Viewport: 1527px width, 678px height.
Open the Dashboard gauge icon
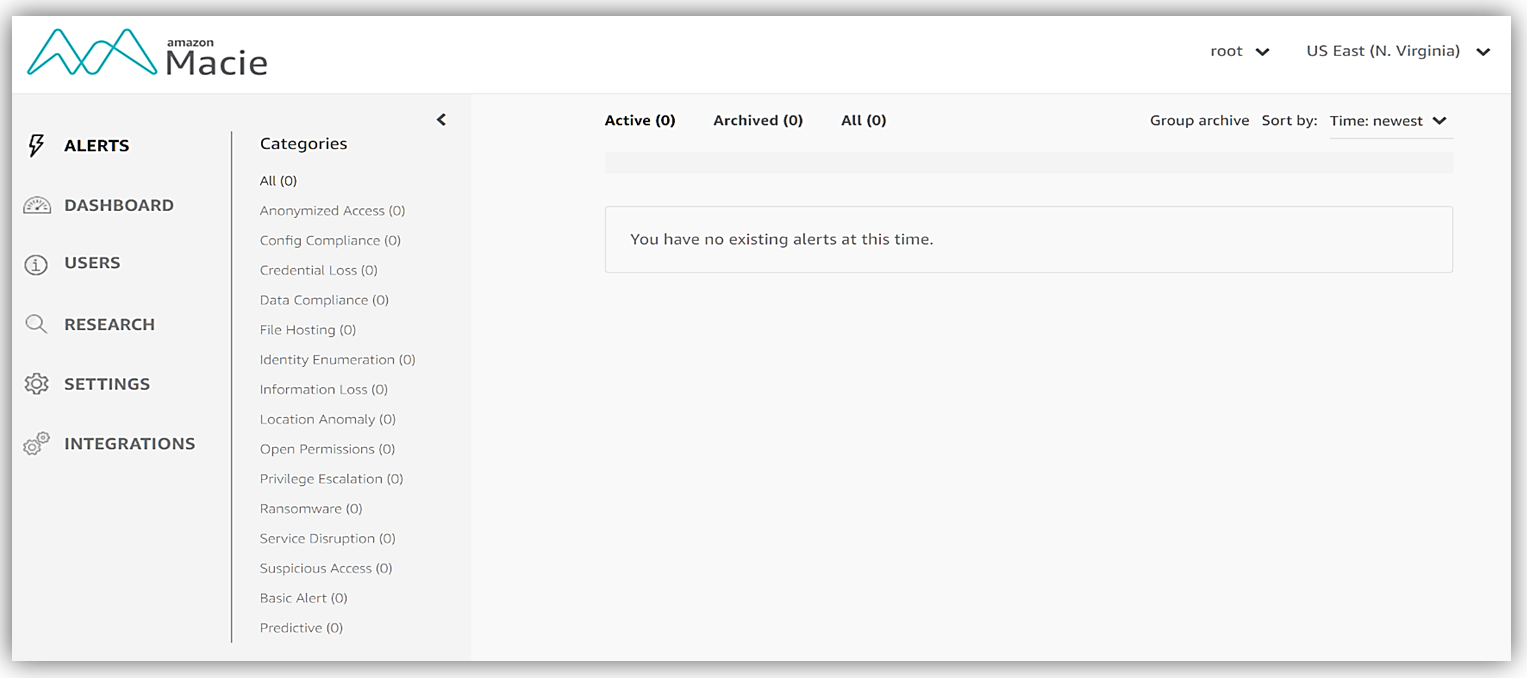36,206
